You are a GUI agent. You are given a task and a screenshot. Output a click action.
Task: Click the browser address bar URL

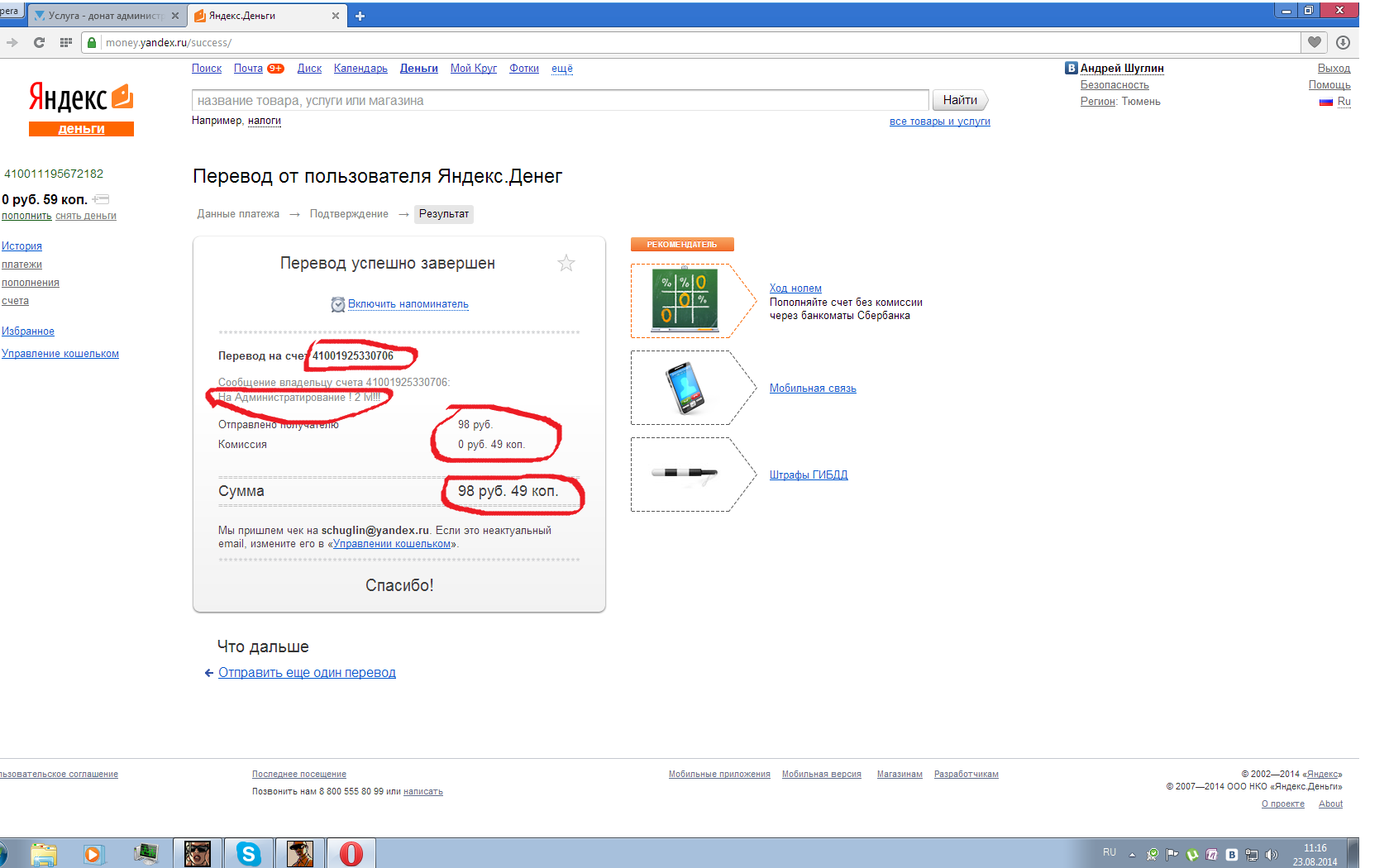[169, 42]
